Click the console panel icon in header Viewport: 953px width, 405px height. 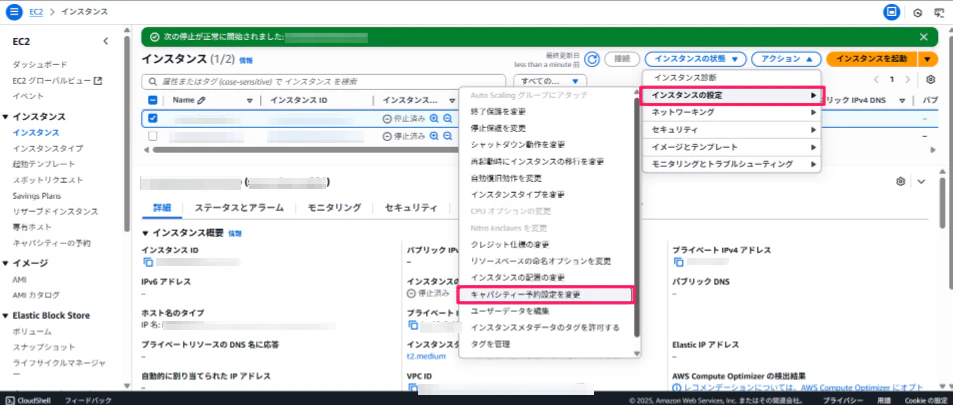pos(892,12)
